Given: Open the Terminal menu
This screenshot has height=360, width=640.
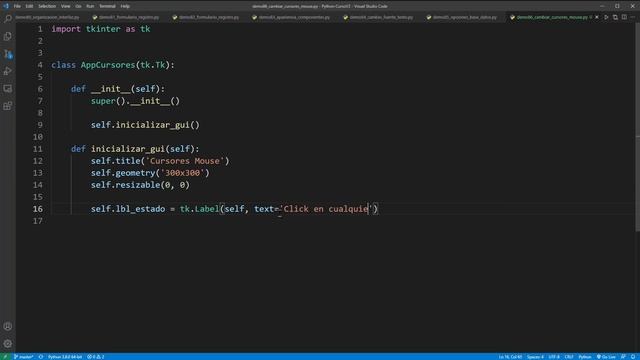Looking at the screenshot, I should (107, 6).
